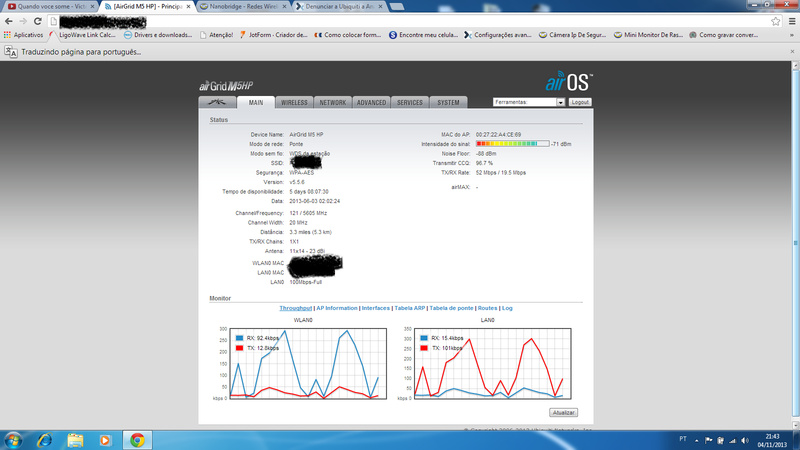Open Windows Explorer from taskbar

[75, 440]
